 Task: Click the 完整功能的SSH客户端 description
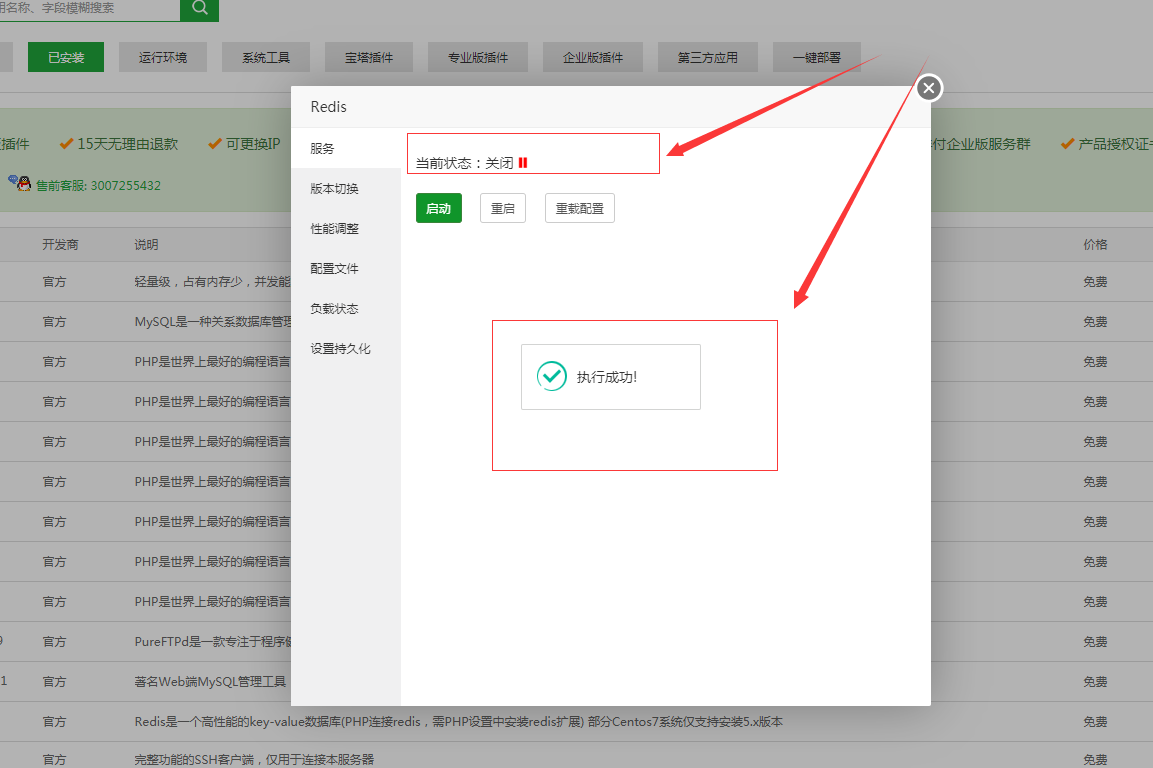(x=254, y=759)
